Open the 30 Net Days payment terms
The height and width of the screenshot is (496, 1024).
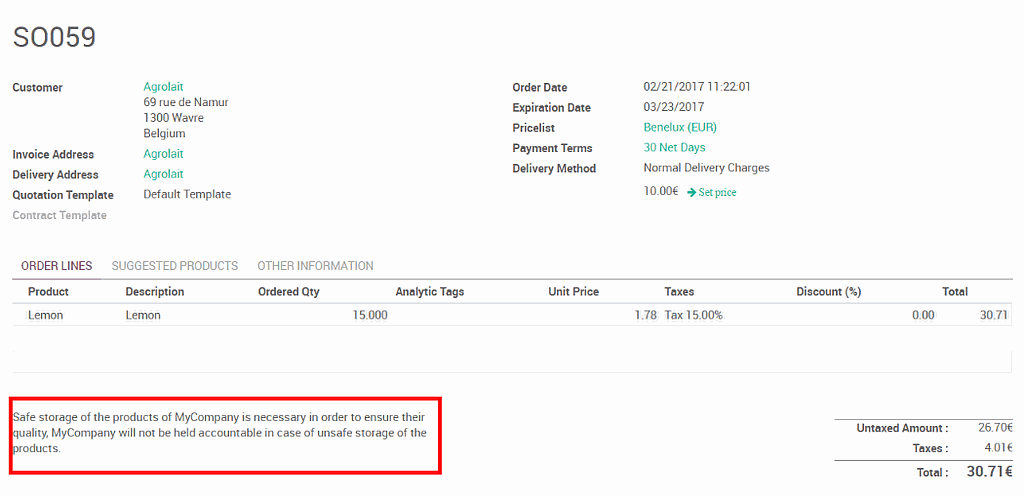pyautogui.click(x=674, y=148)
